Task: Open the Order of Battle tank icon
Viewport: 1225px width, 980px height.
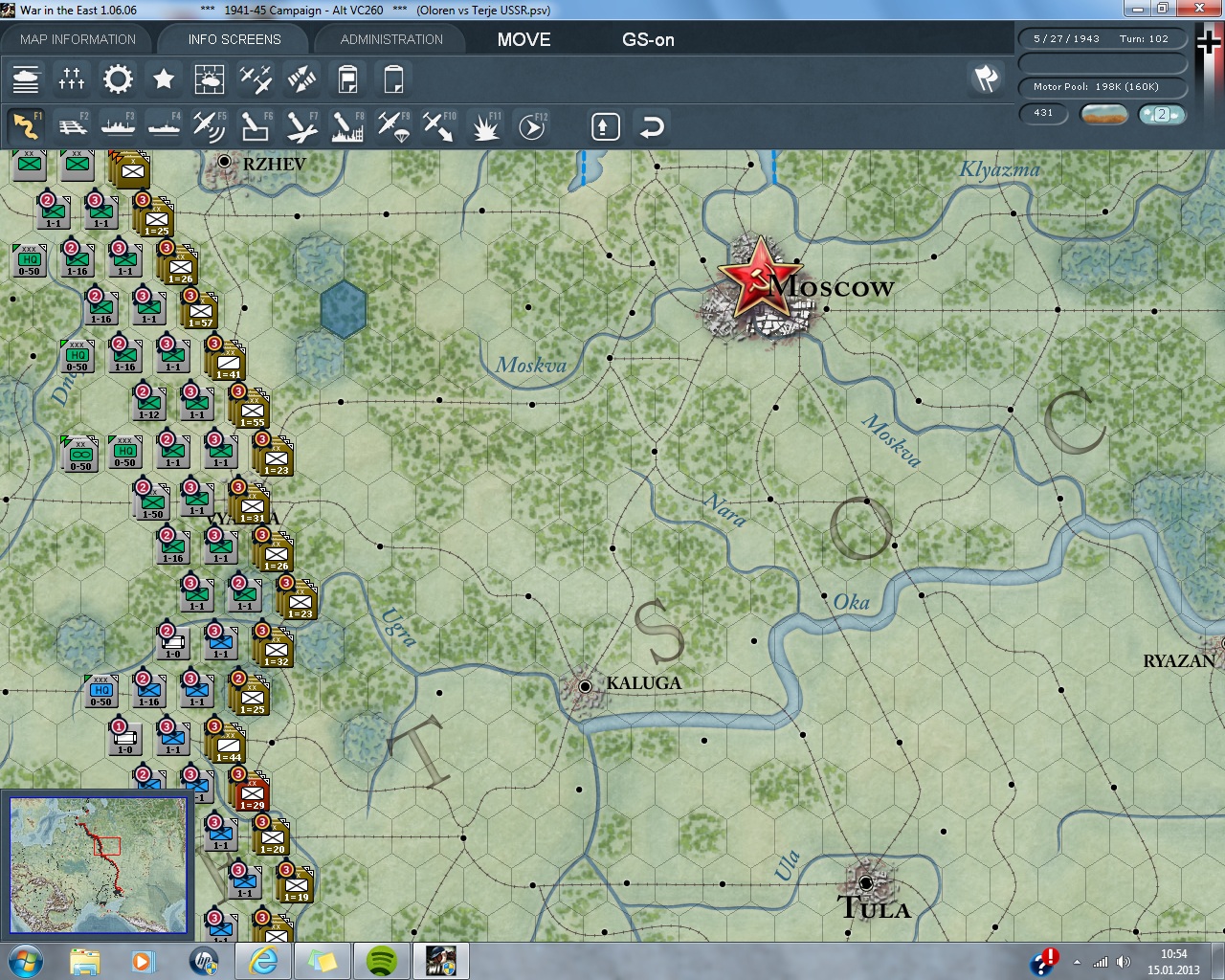Action: [x=26, y=78]
